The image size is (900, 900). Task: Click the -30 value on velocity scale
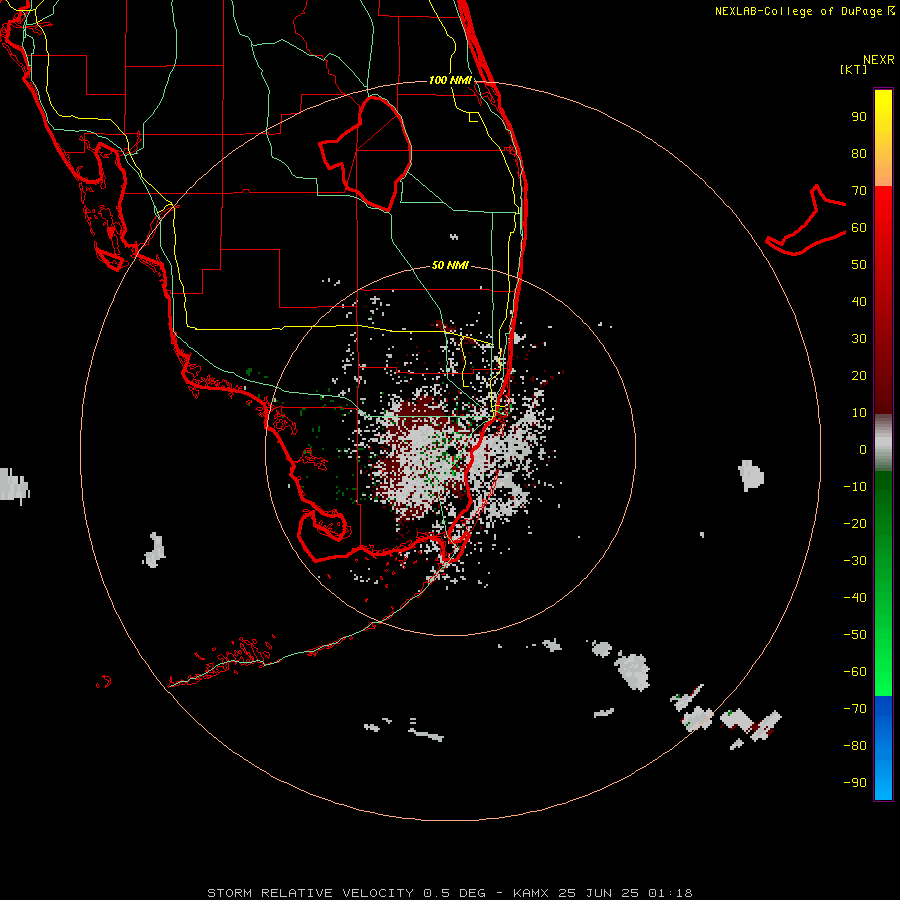(x=855, y=561)
